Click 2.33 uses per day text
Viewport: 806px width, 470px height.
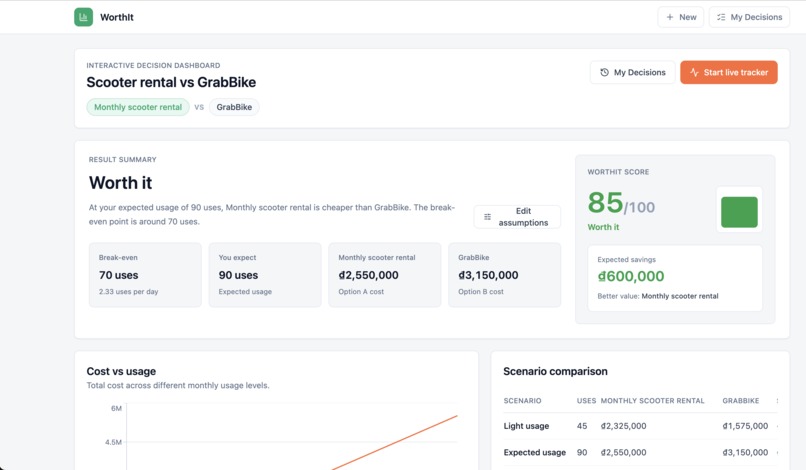click(x=129, y=292)
